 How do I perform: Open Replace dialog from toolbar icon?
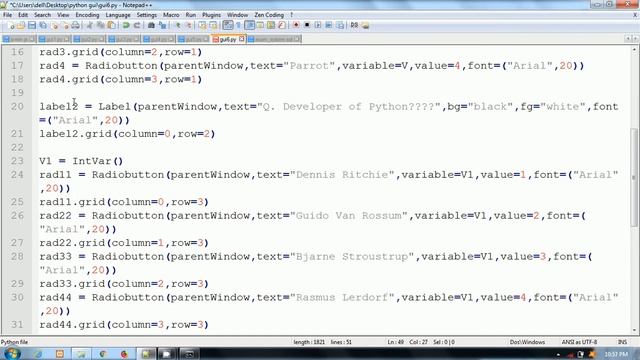coord(163,25)
